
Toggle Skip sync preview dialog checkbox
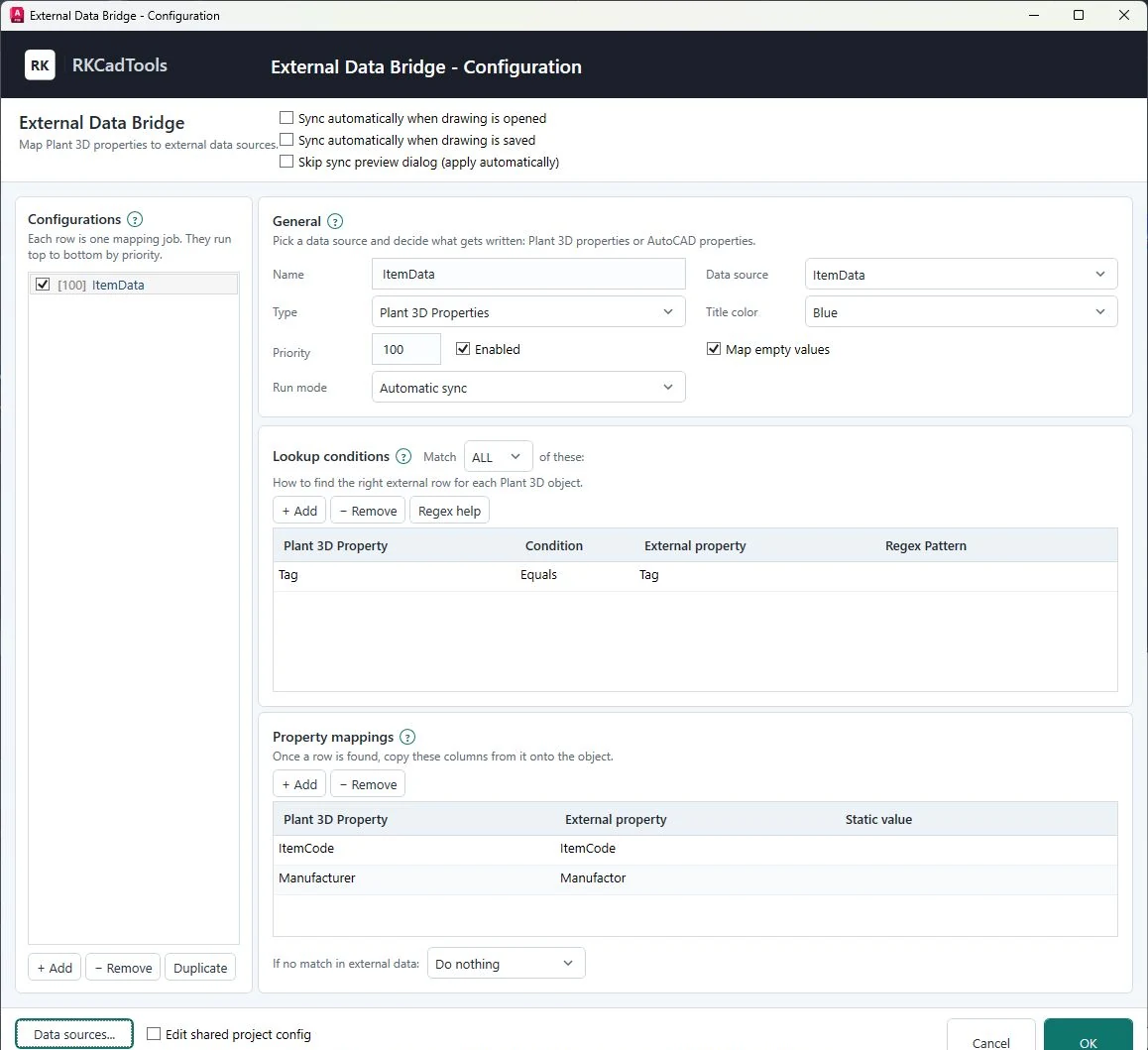point(287,162)
